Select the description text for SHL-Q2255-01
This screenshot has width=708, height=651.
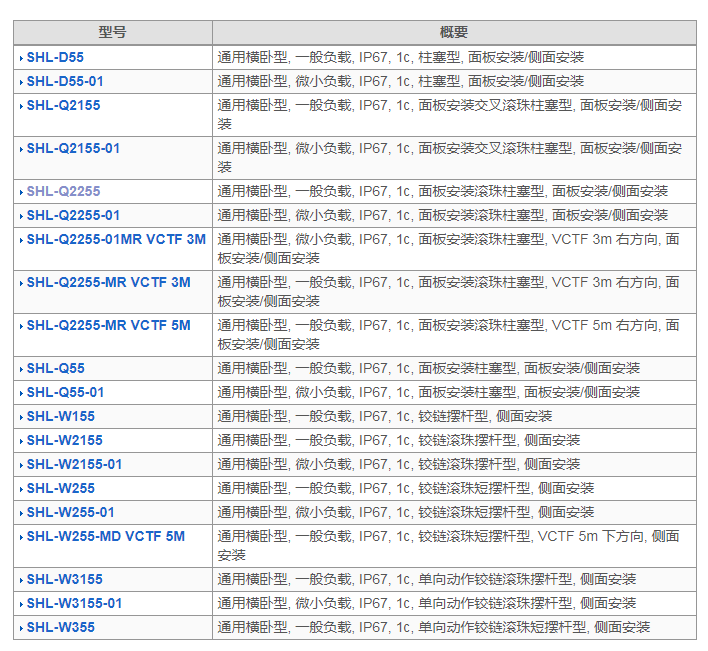pos(442,215)
